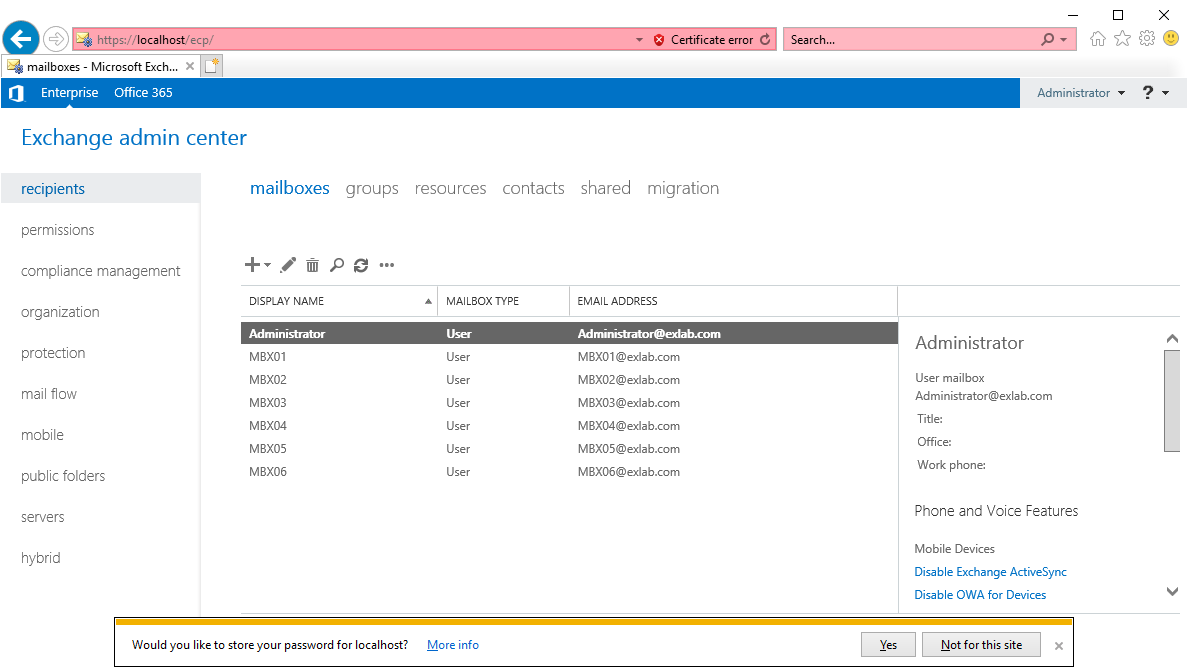Viewport: 1188px width, 668px height.
Task: Click in the browser Search... field
Action: click(912, 39)
